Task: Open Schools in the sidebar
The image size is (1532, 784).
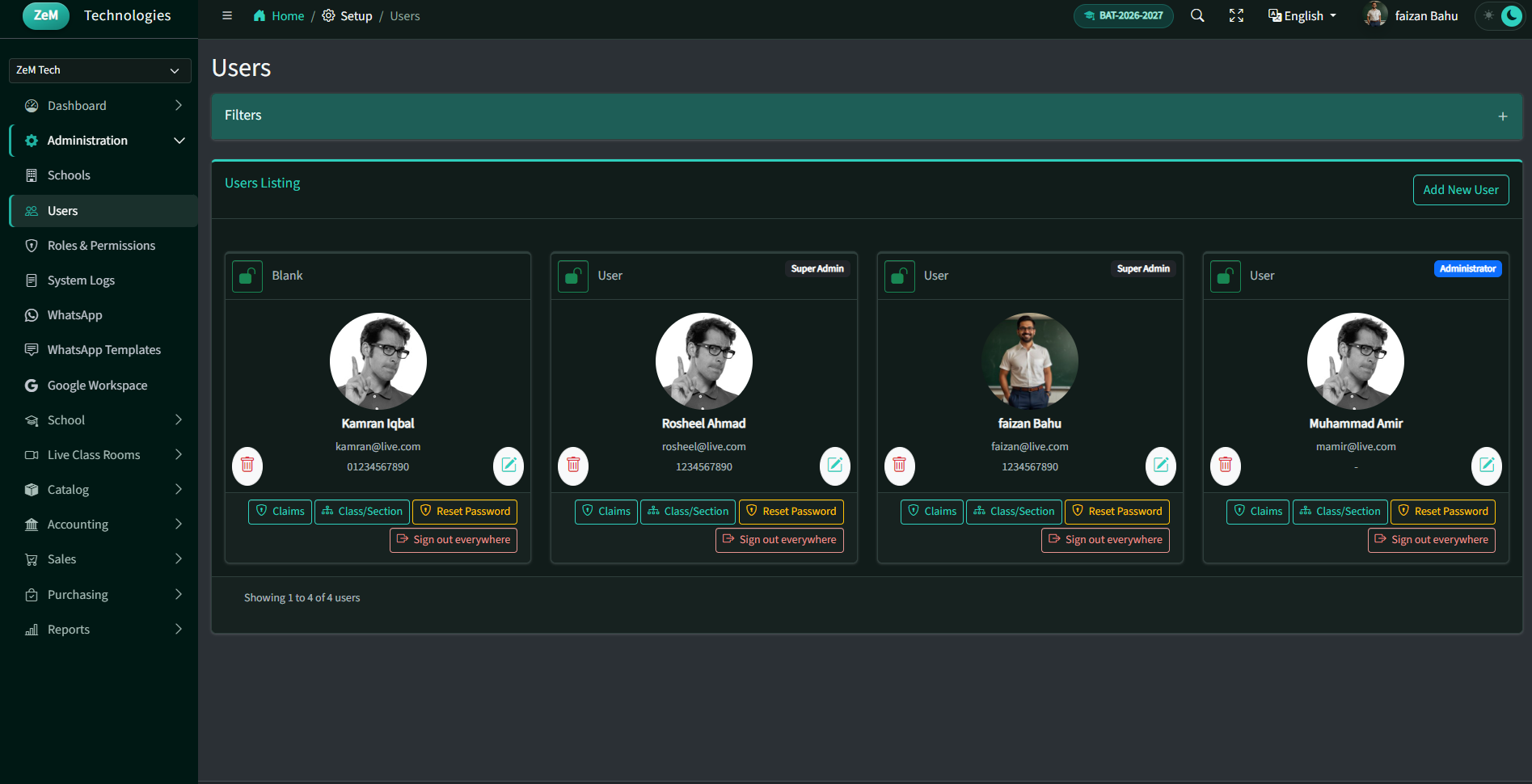Action: (103, 175)
